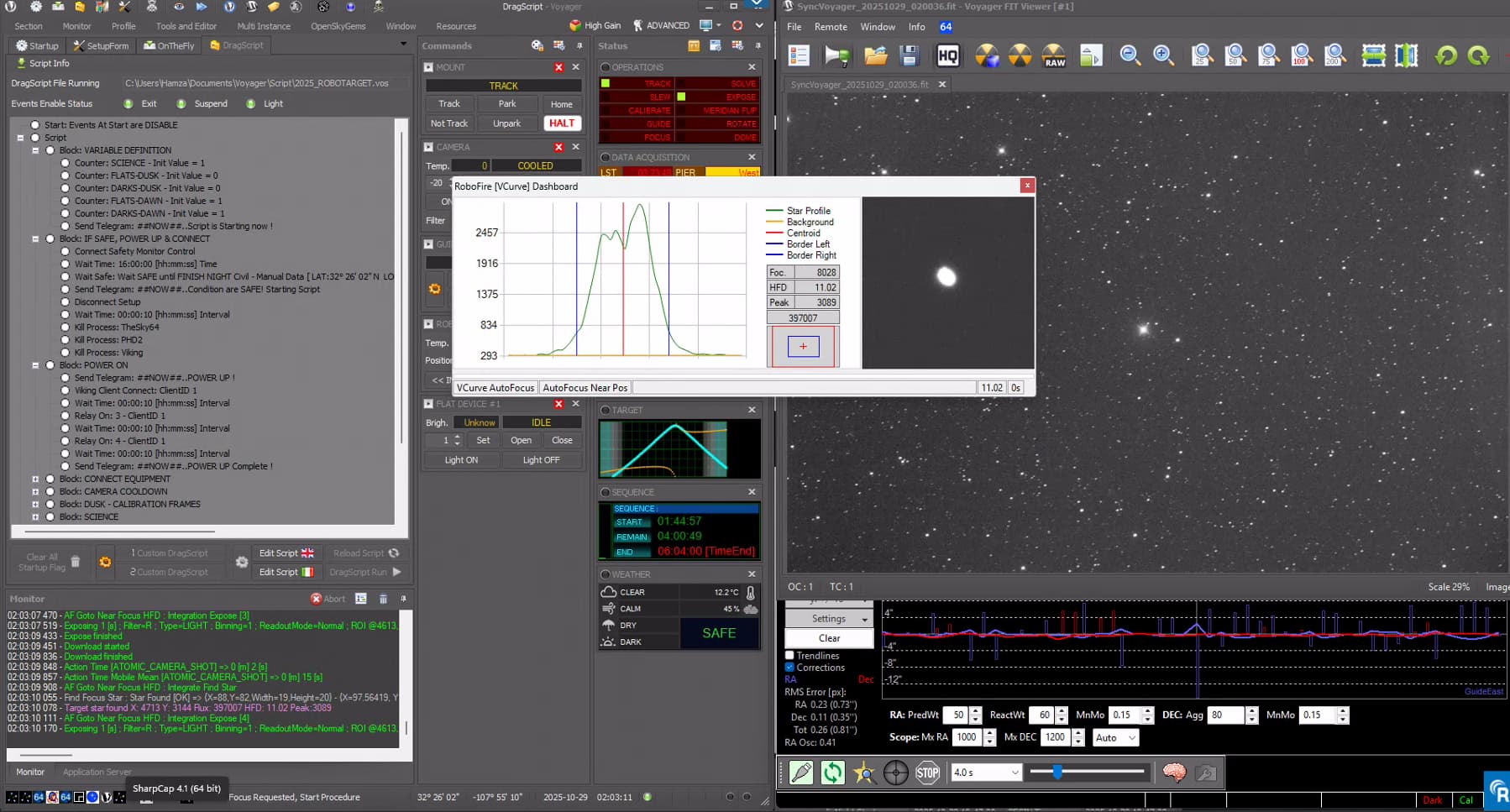The image size is (1510, 812).
Task: Uncheck the Corrections checkbox
Action: point(789,668)
